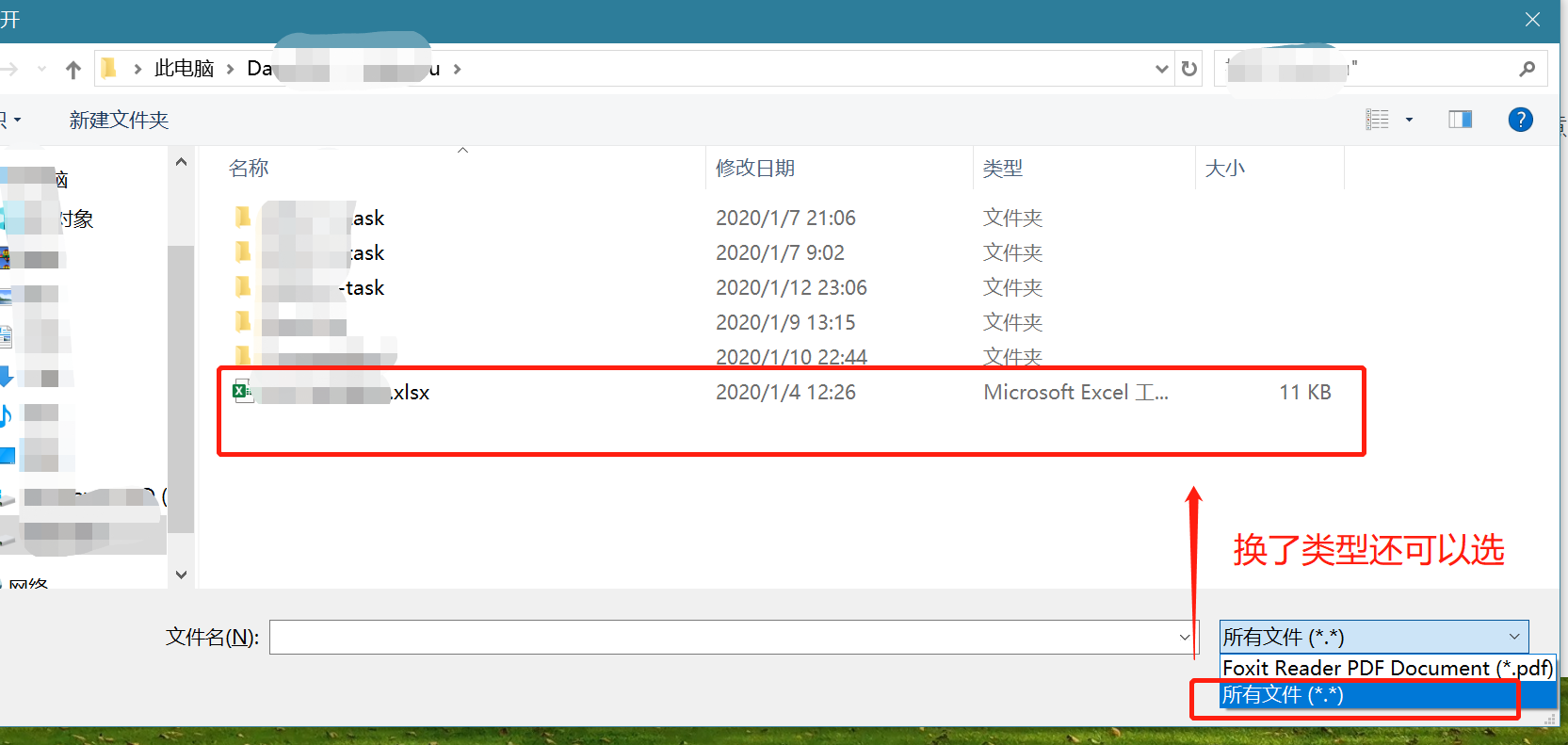
Task: Select folder modified 2020/1/7 9:02
Action: click(x=786, y=252)
